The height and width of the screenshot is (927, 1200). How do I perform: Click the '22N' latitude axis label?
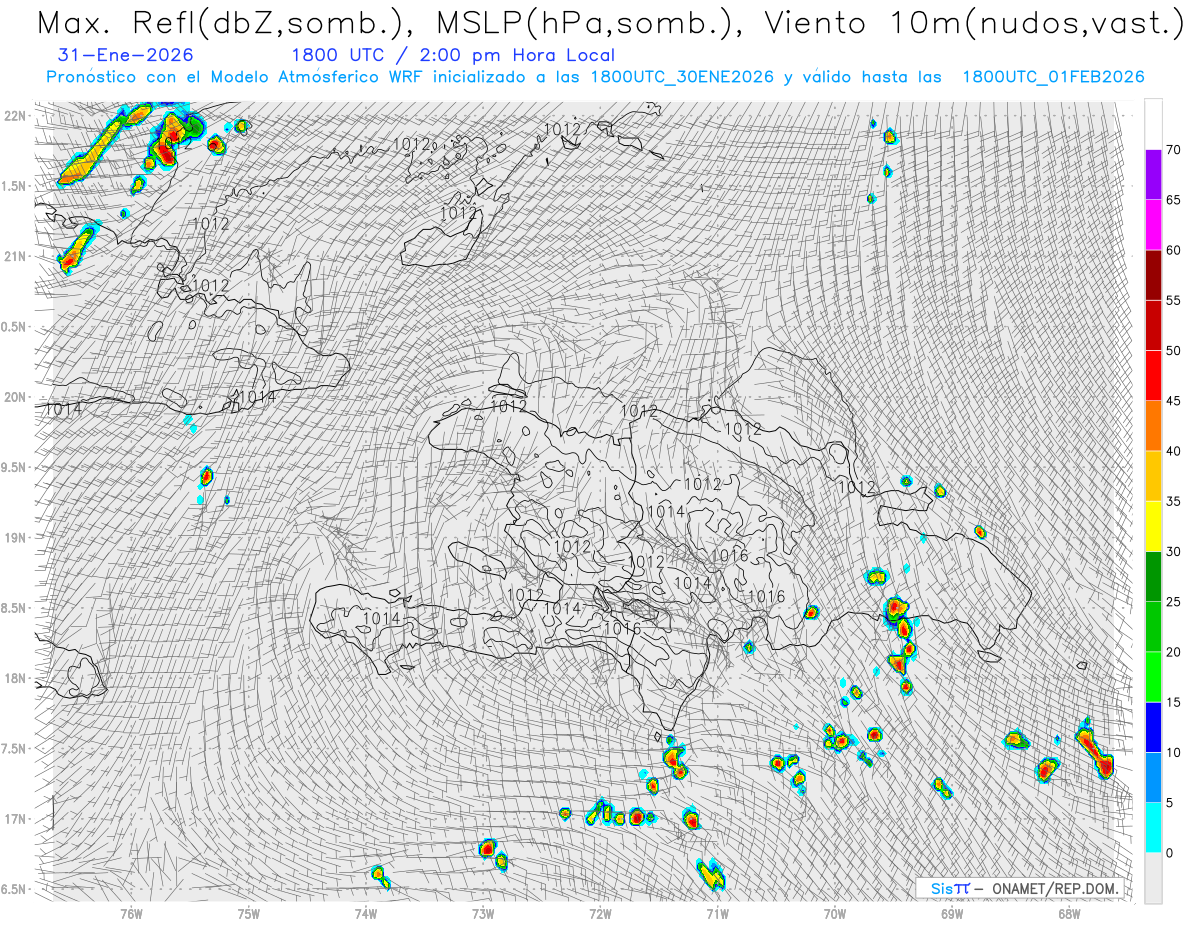(17, 116)
